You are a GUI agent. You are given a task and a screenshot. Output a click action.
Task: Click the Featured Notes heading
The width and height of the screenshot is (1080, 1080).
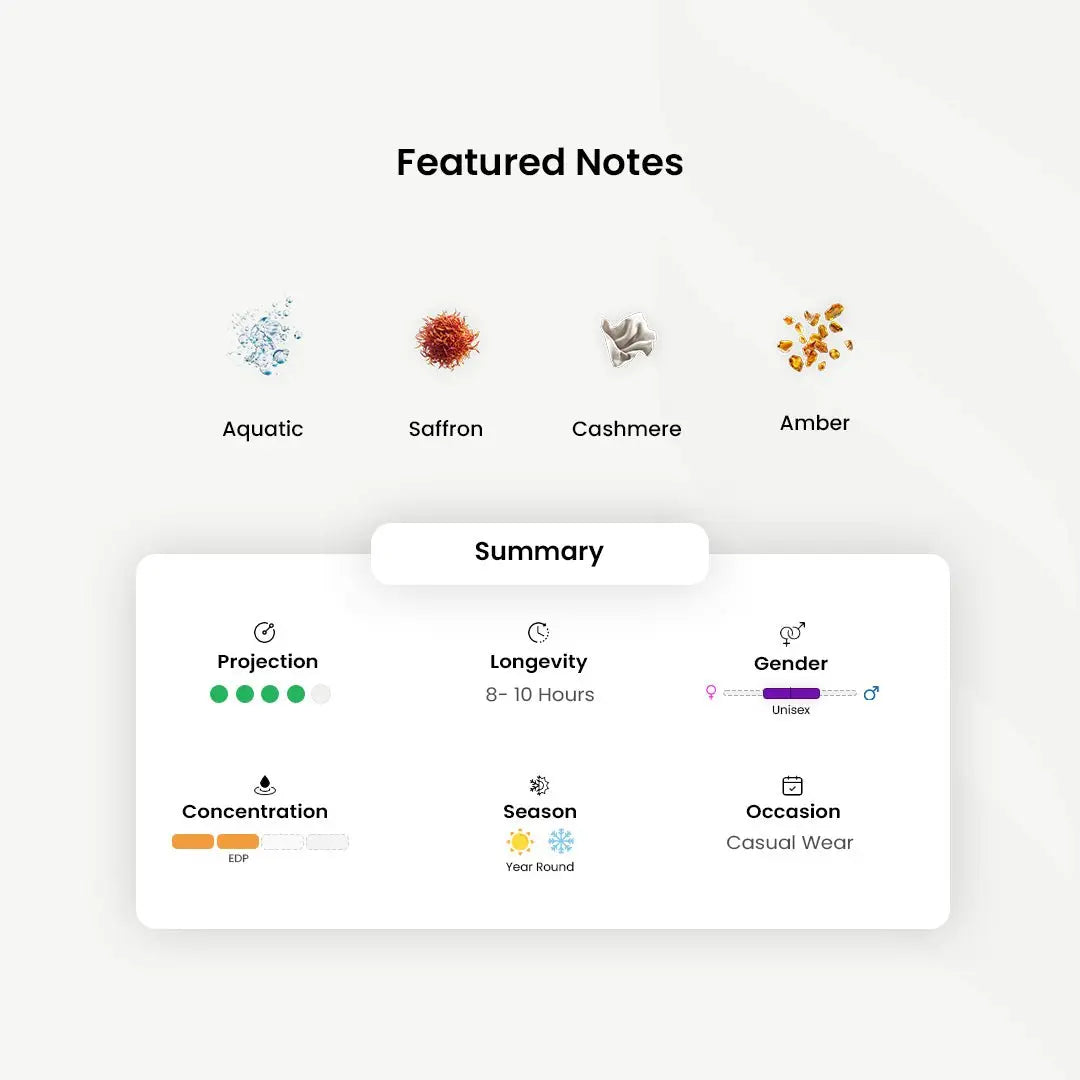coord(539,163)
